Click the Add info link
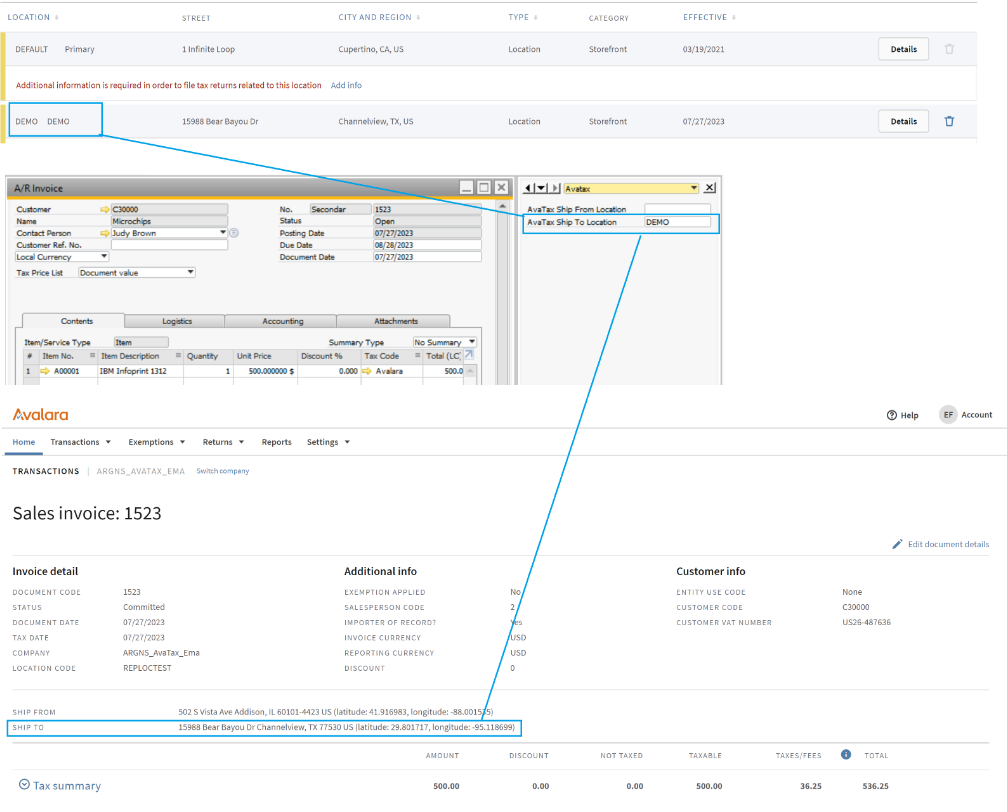Viewport: 1007px width, 812px height. coord(346,85)
